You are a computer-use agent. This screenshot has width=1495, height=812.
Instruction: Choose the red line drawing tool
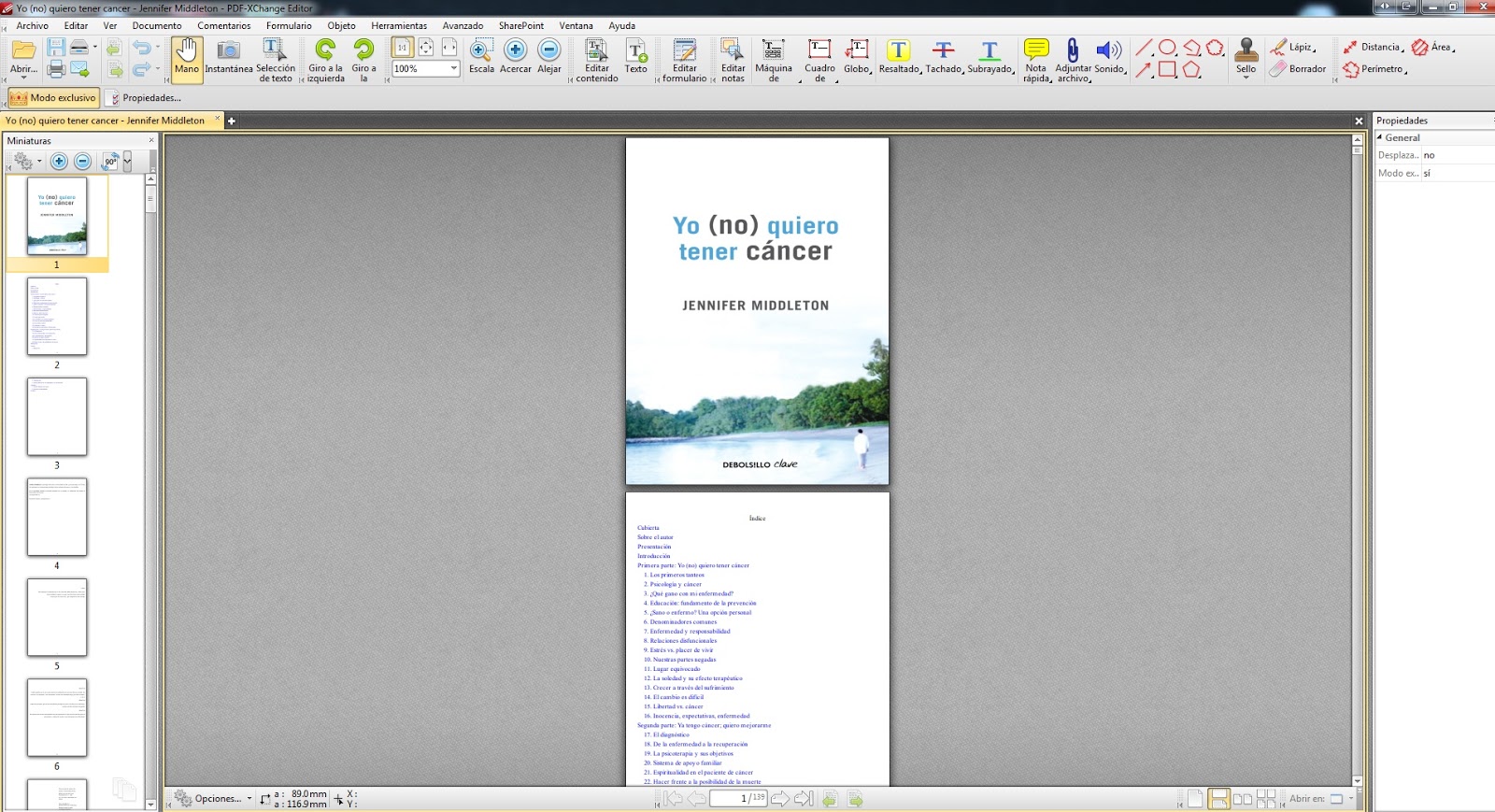click(1144, 48)
